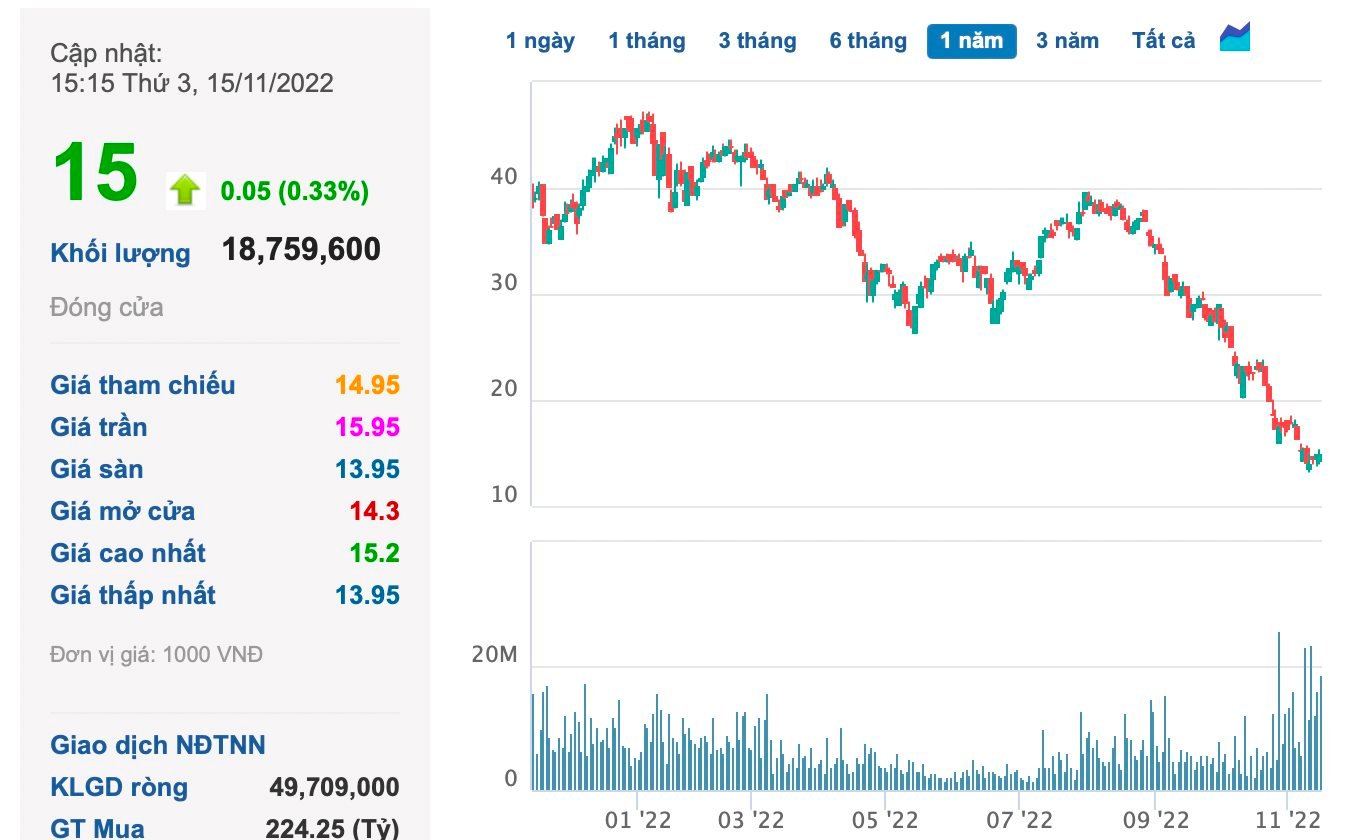
Task: Select the highlighted 1 năm tab
Action: (x=971, y=41)
